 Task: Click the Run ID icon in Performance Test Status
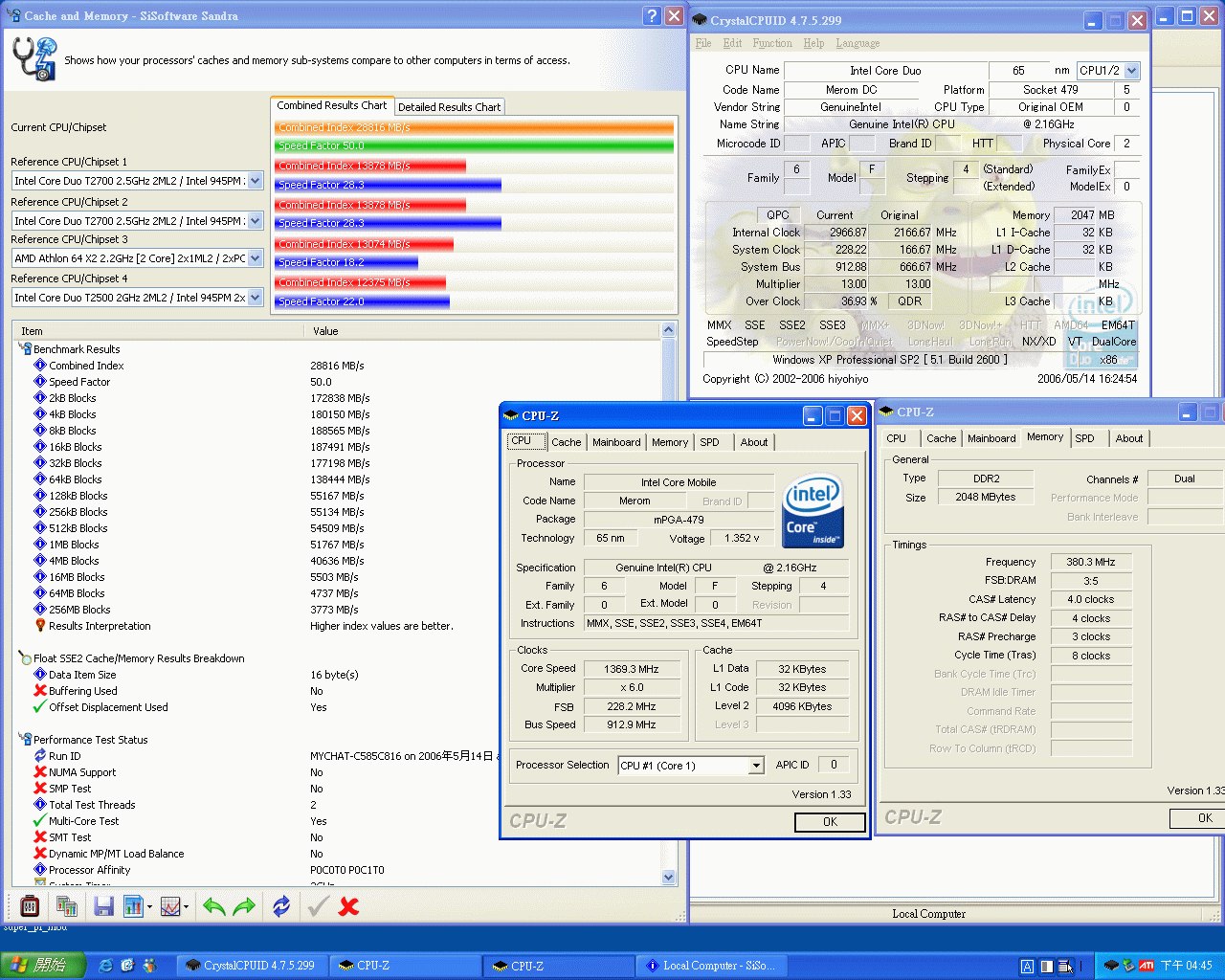pyautogui.click(x=40, y=755)
